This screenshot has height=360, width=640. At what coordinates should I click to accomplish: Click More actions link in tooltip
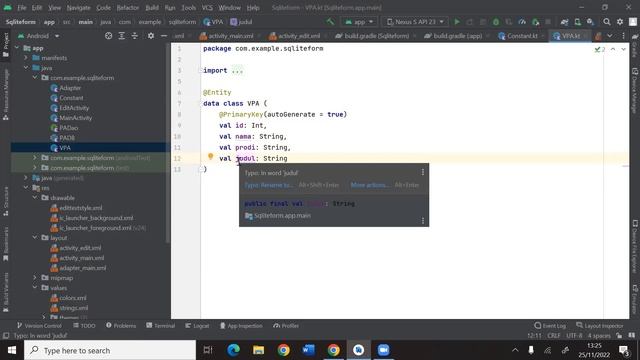[369, 185]
